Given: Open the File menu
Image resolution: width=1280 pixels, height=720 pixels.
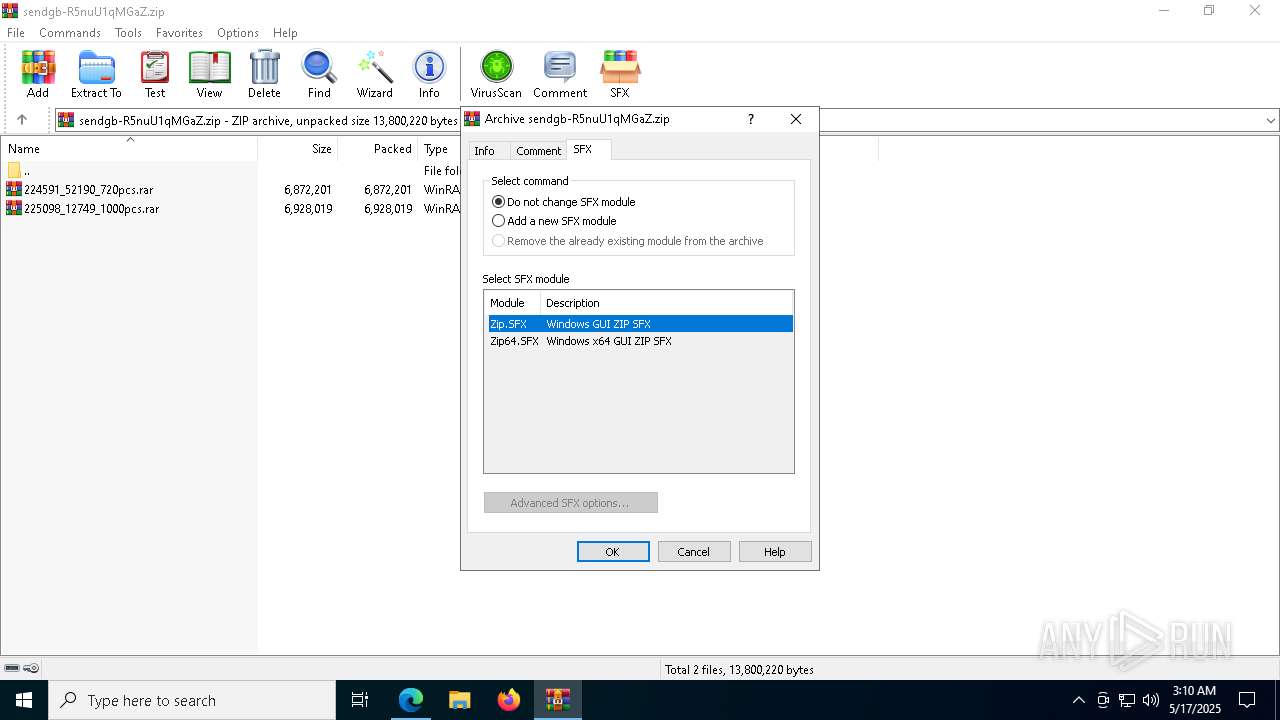Looking at the screenshot, I should tap(16, 33).
